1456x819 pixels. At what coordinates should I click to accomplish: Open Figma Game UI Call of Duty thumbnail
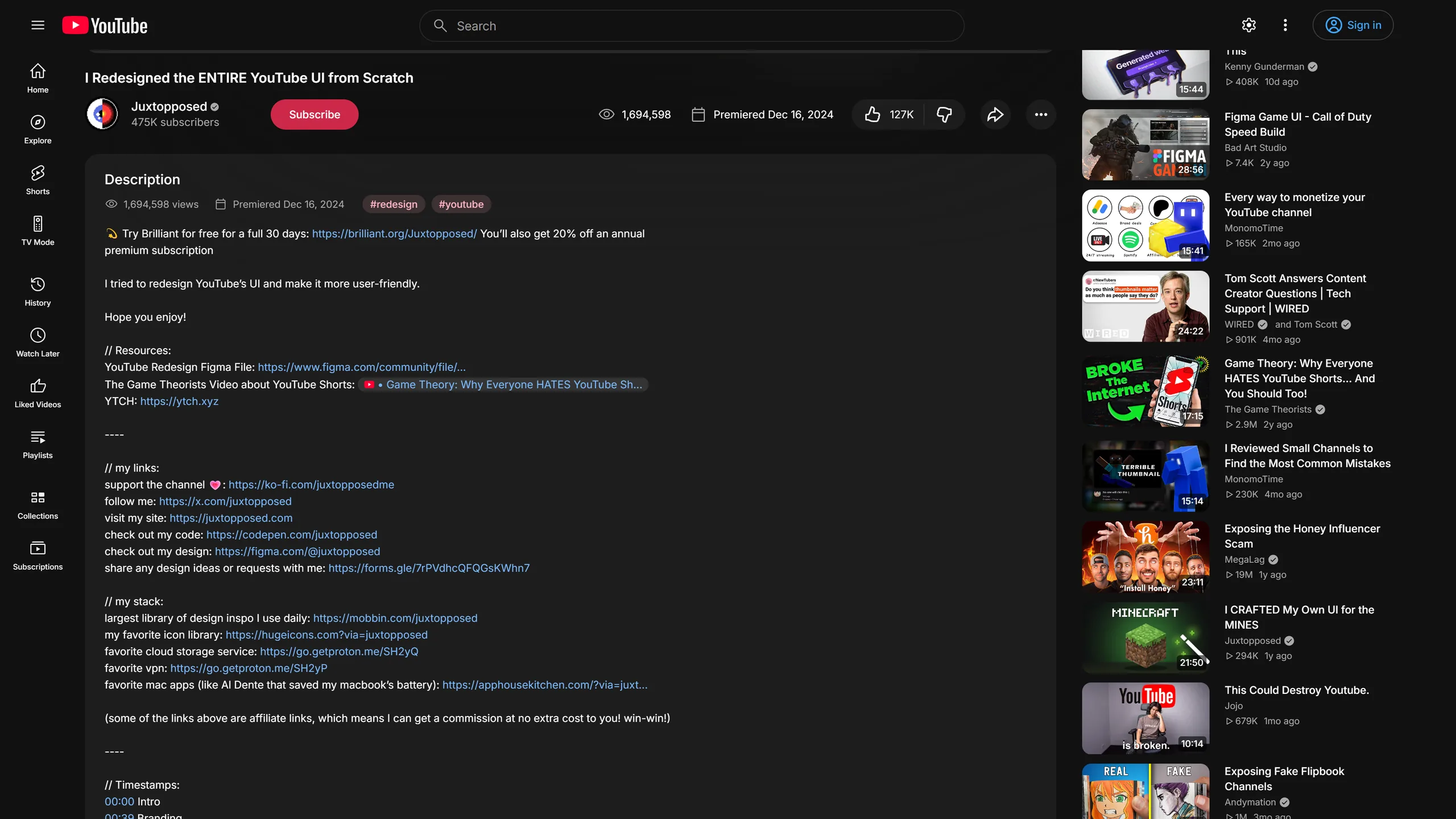coord(1145,145)
